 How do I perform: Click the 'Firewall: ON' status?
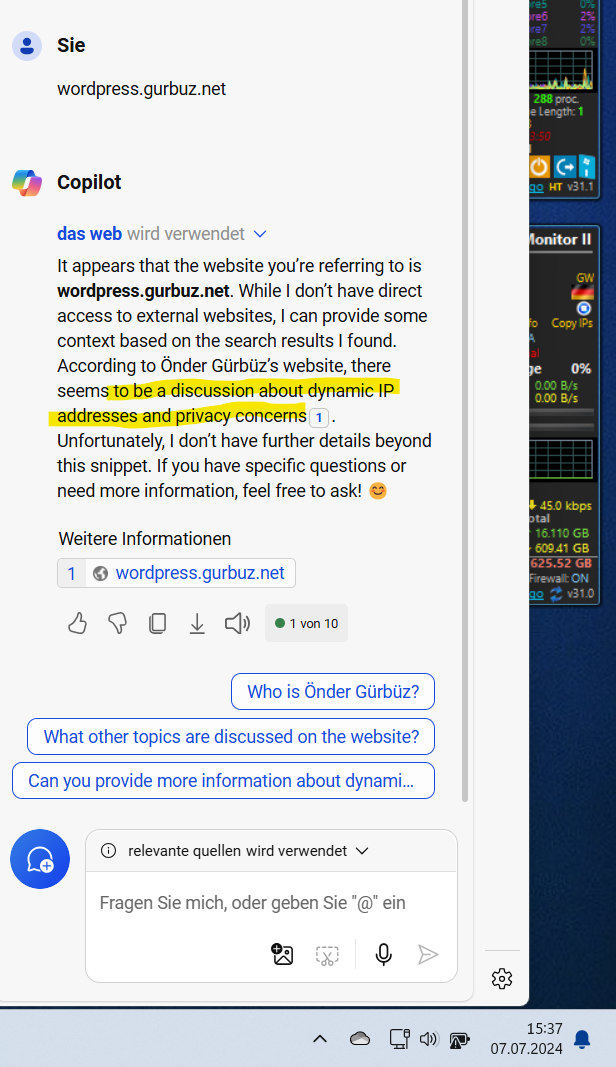(x=559, y=578)
